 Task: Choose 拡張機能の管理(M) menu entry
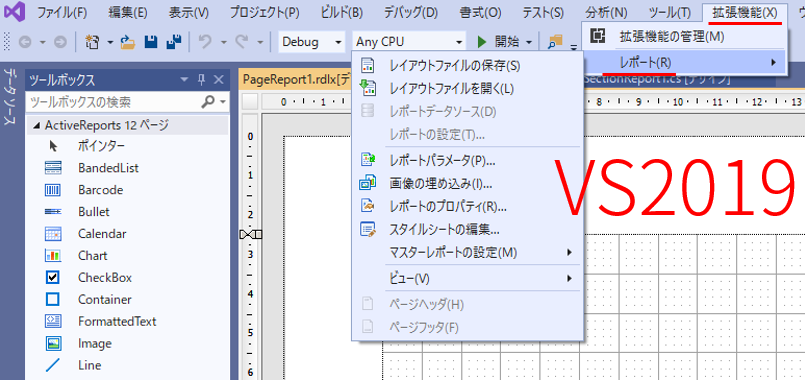(x=684, y=36)
